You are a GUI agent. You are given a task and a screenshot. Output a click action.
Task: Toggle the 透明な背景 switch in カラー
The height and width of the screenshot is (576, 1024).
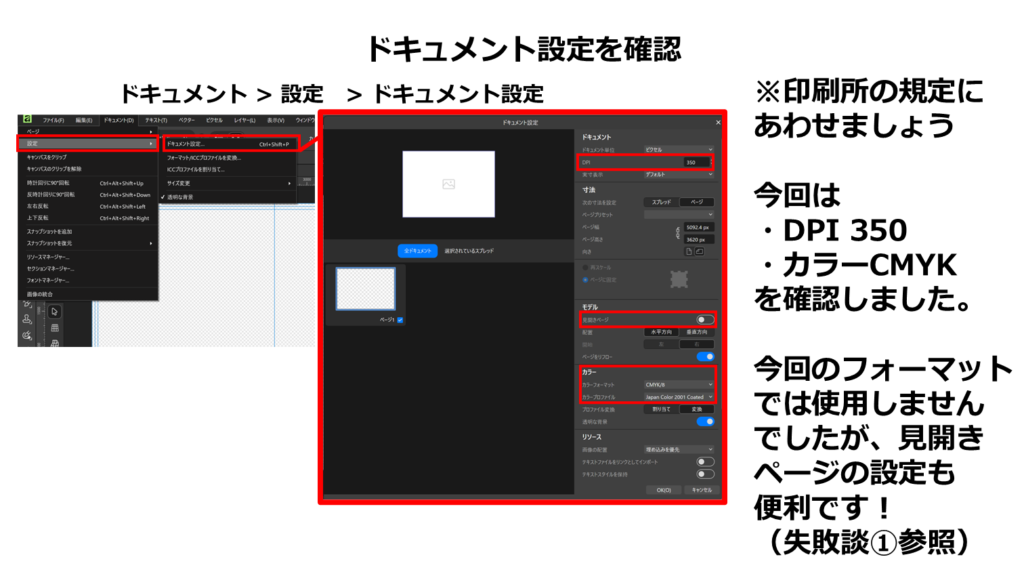[705, 422]
